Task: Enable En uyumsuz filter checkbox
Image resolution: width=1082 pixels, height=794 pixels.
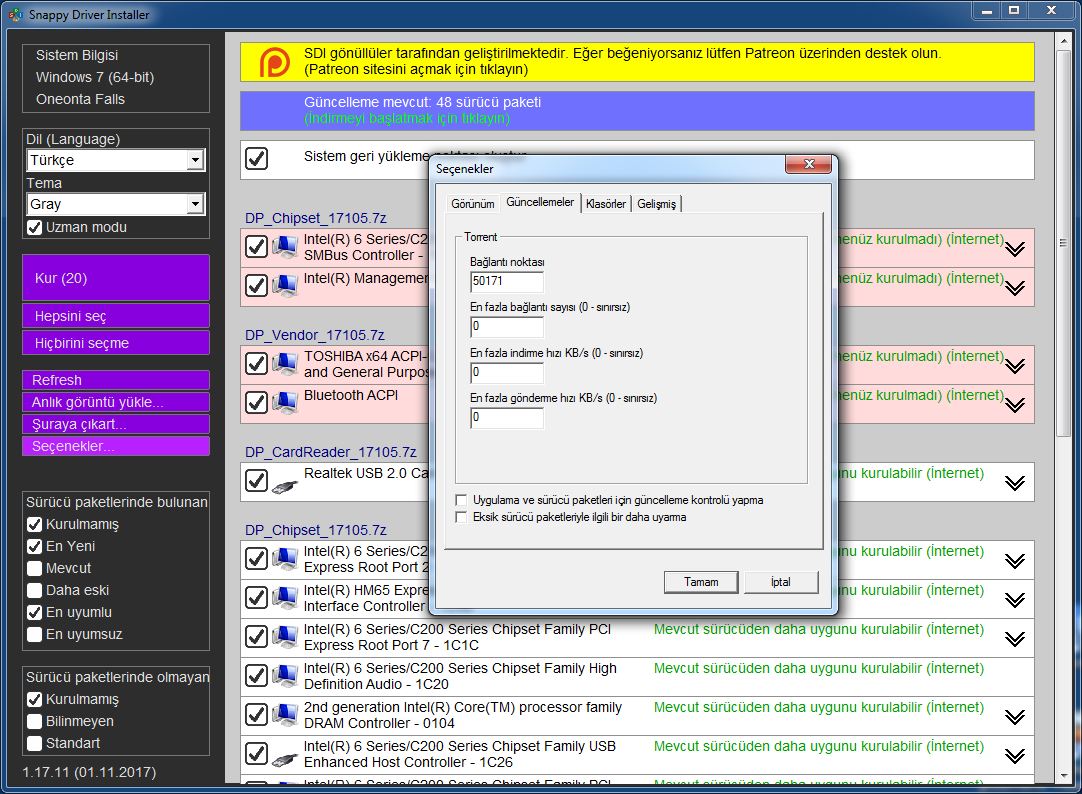Action: pos(35,635)
